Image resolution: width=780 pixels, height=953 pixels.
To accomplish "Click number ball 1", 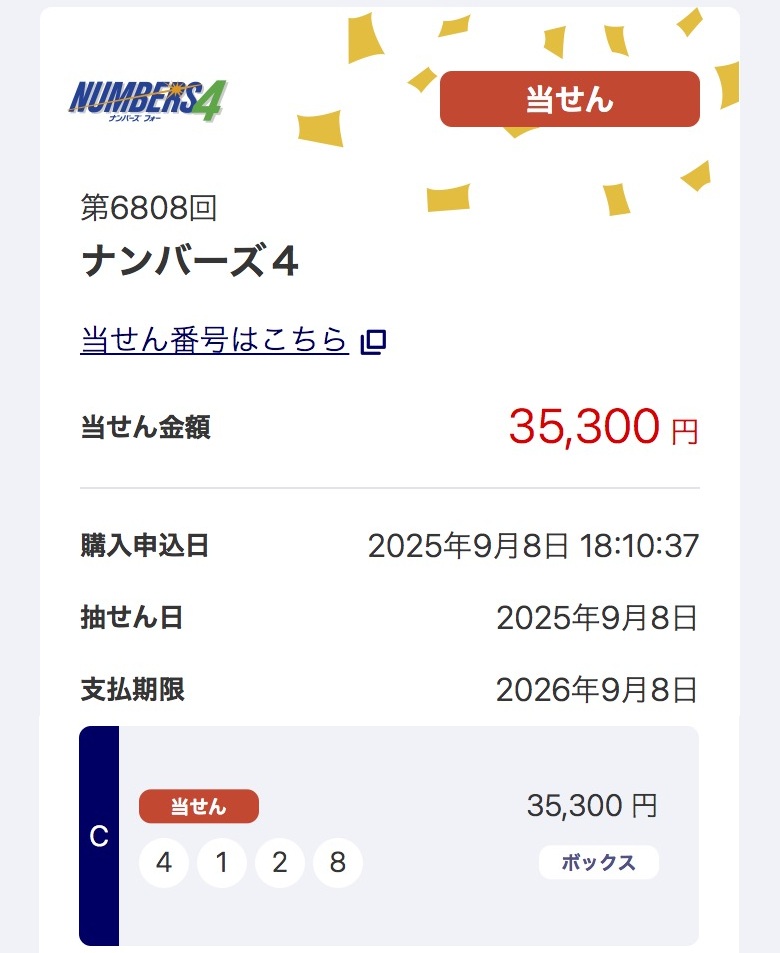I will pyautogui.click(x=222, y=862).
